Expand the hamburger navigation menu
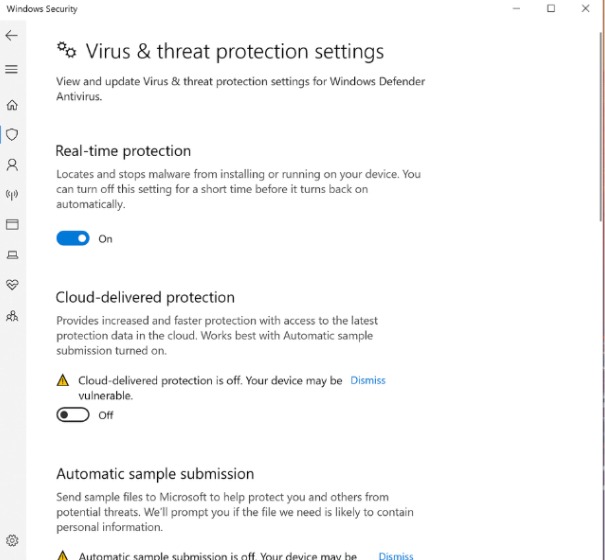This screenshot has width=605, height=560. coord(12,69)
